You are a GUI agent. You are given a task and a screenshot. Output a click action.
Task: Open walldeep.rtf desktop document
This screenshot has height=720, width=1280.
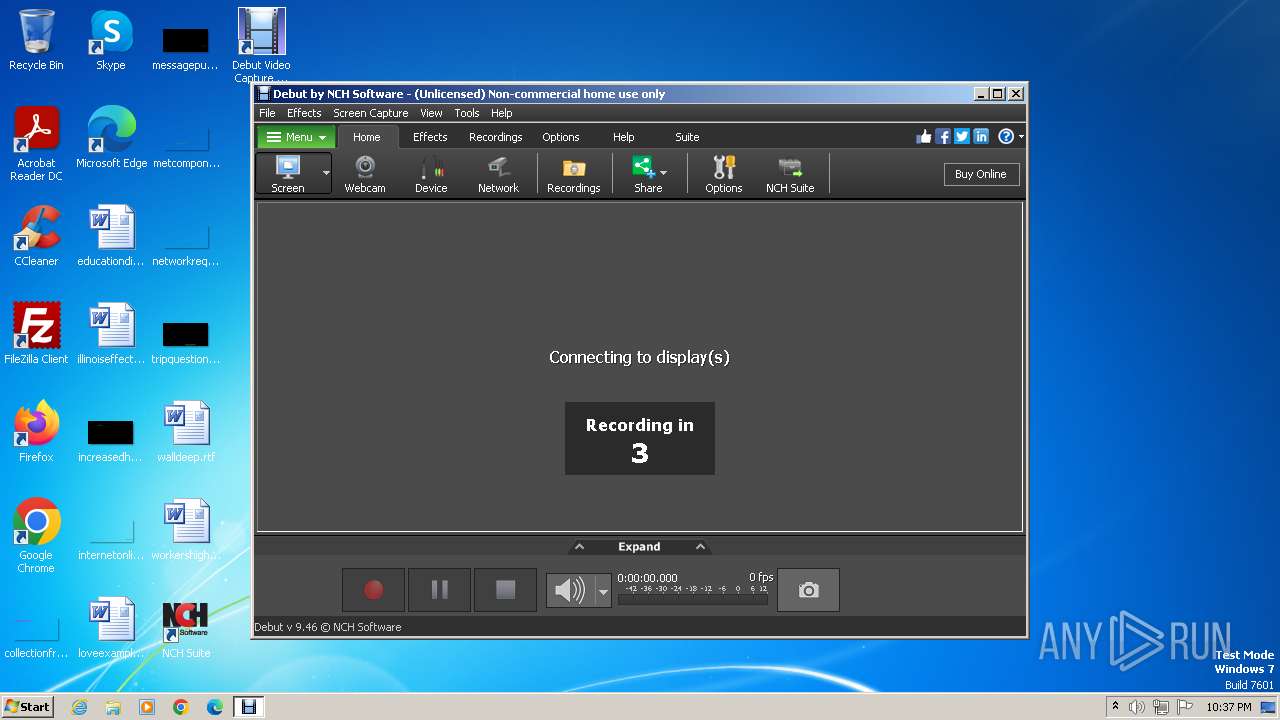click(x=186, y=432)
